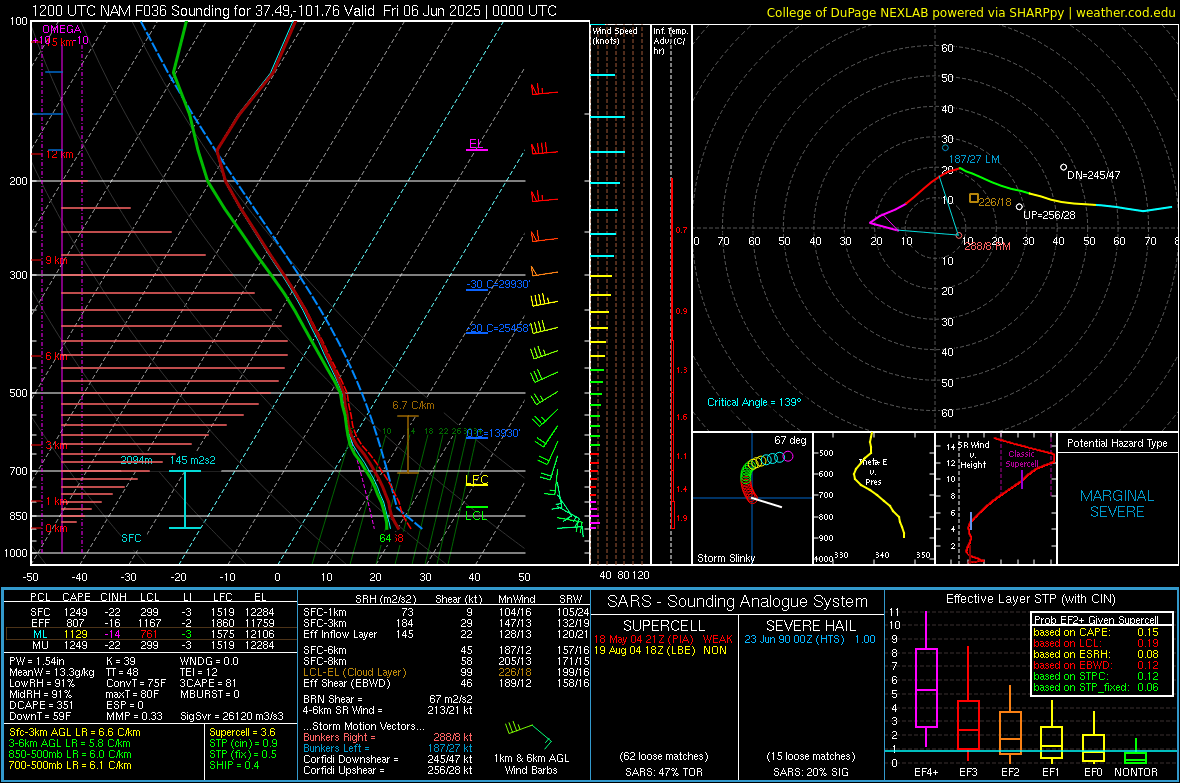
Task: Click the MARGINAL SEVERE hazard type text
Action: click(1117, 504)
